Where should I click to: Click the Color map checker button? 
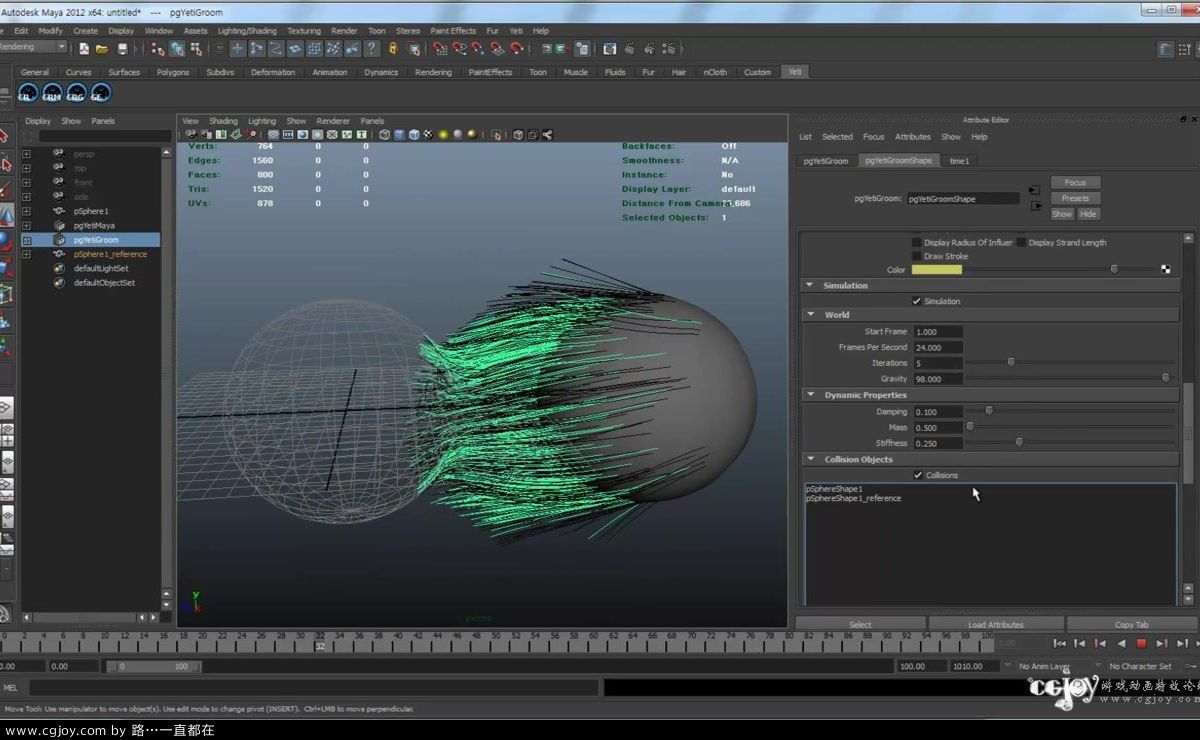point(1166,269)
